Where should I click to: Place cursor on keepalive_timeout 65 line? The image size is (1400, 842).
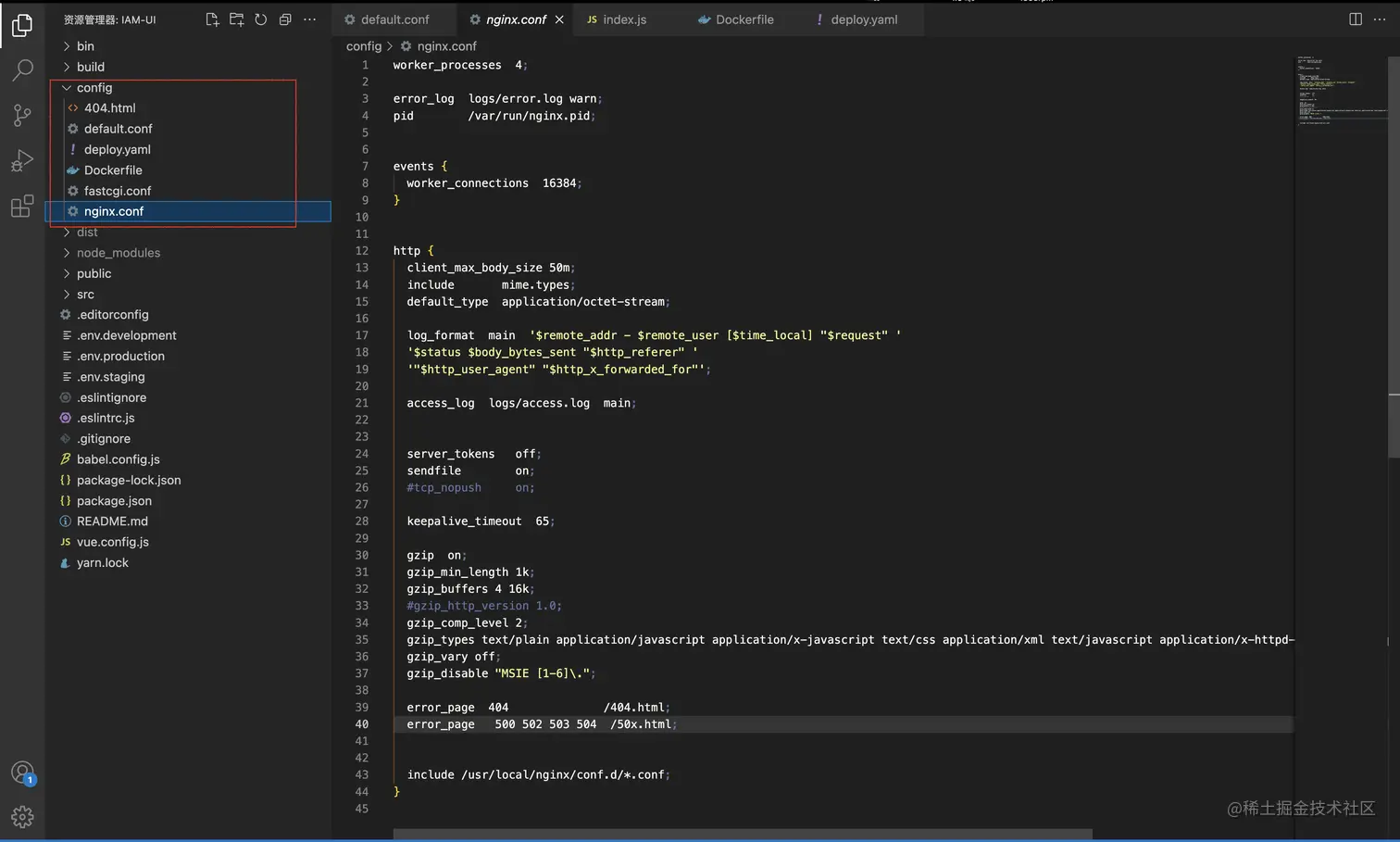481,522
